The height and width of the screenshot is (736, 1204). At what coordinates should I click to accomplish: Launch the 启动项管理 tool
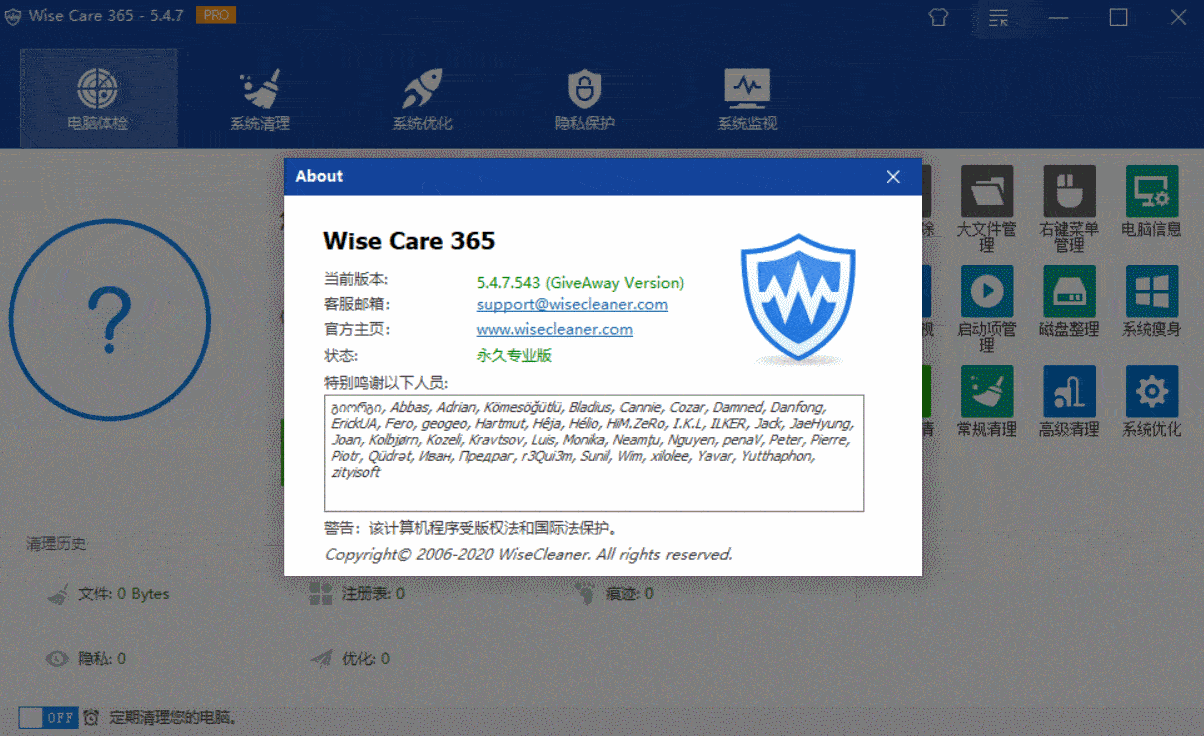click(x=986, y=292)
